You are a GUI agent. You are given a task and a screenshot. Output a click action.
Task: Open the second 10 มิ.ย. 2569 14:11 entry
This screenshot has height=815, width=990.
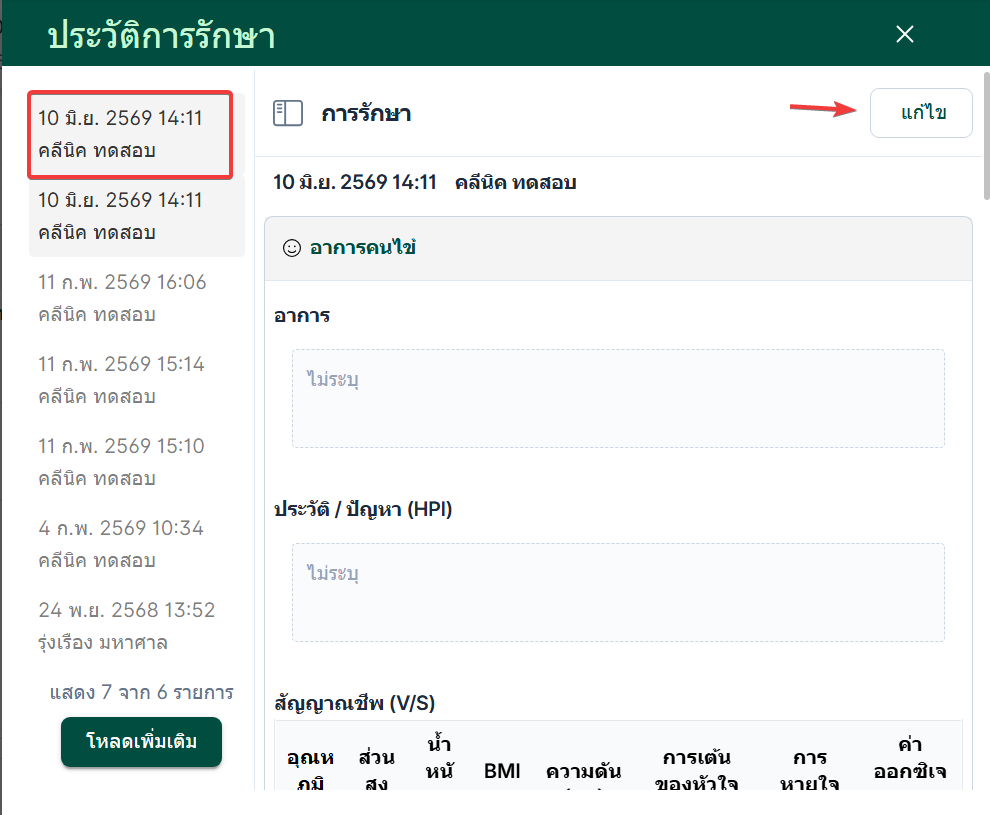137,217
